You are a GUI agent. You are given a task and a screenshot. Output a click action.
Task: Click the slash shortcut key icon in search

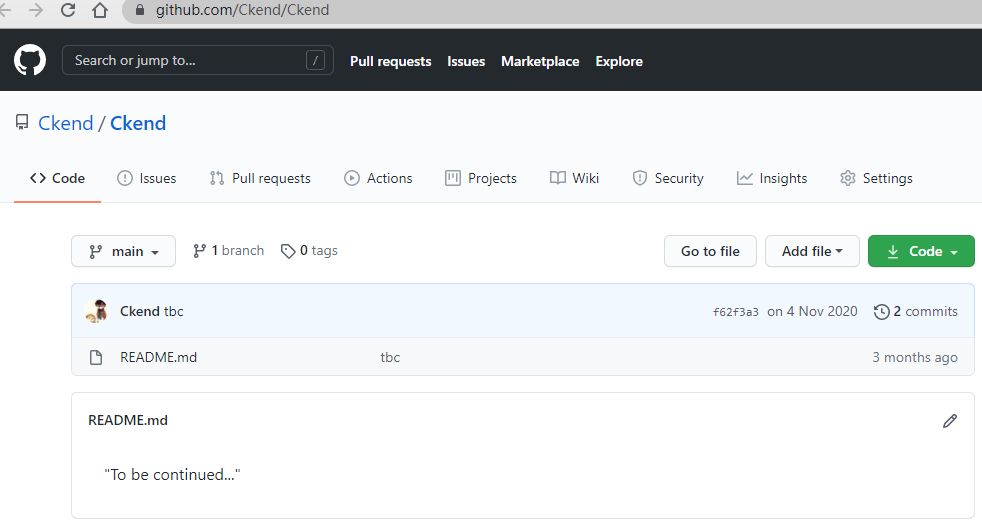coord(315,60)
